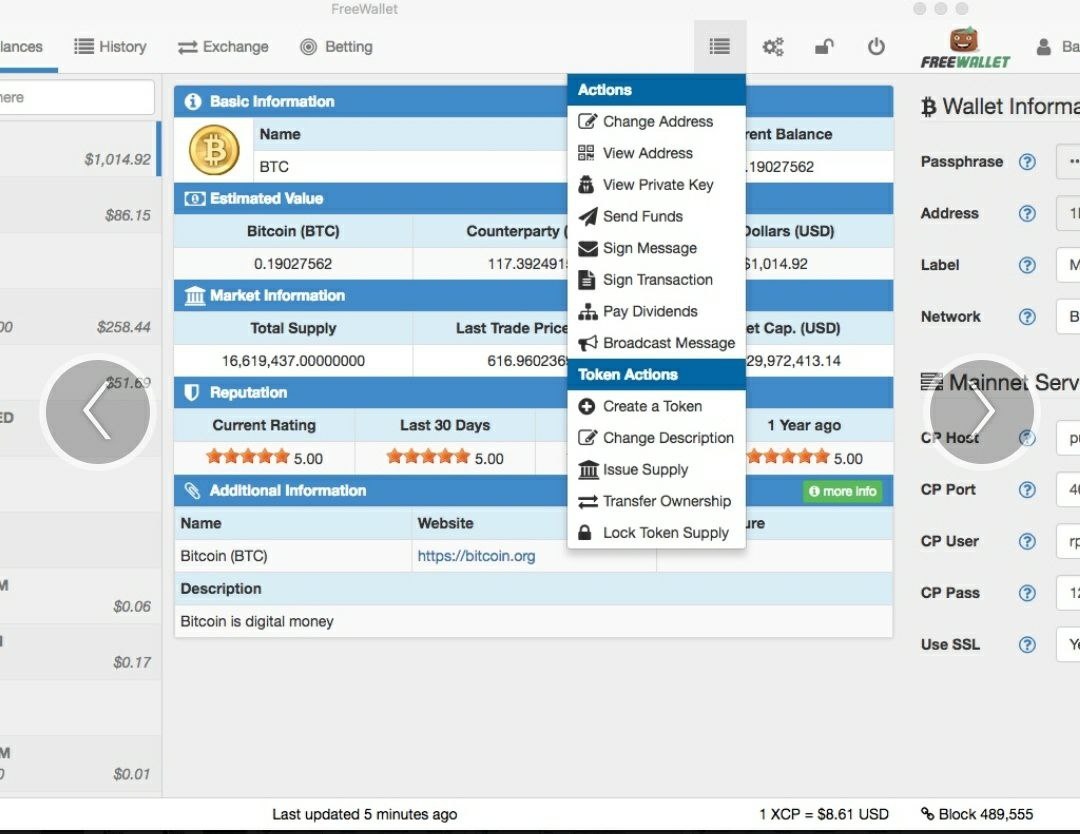Switch to the Exchange tab

[223, 47]
